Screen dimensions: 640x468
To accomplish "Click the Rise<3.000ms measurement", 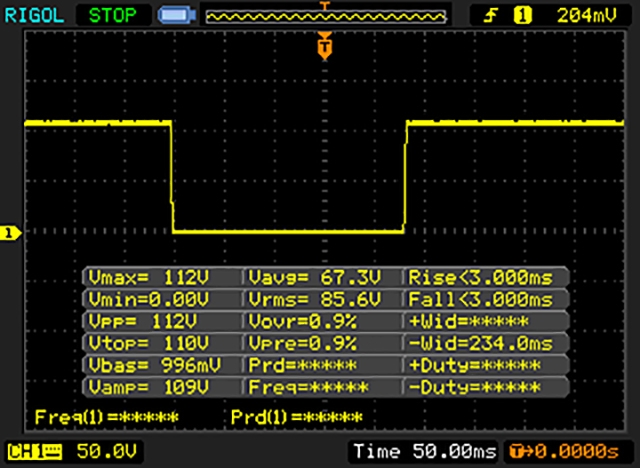I will click(x=480, y=278).
